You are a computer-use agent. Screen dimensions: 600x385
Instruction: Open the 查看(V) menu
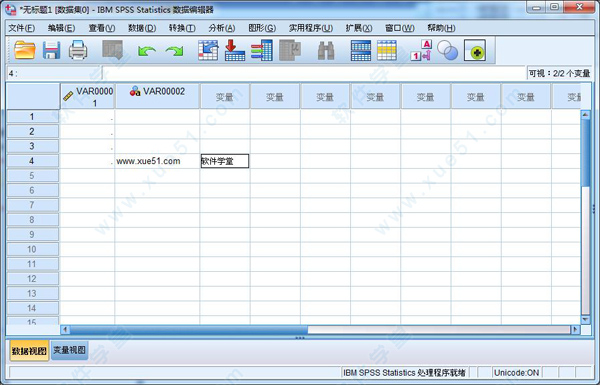click(102, 28)
